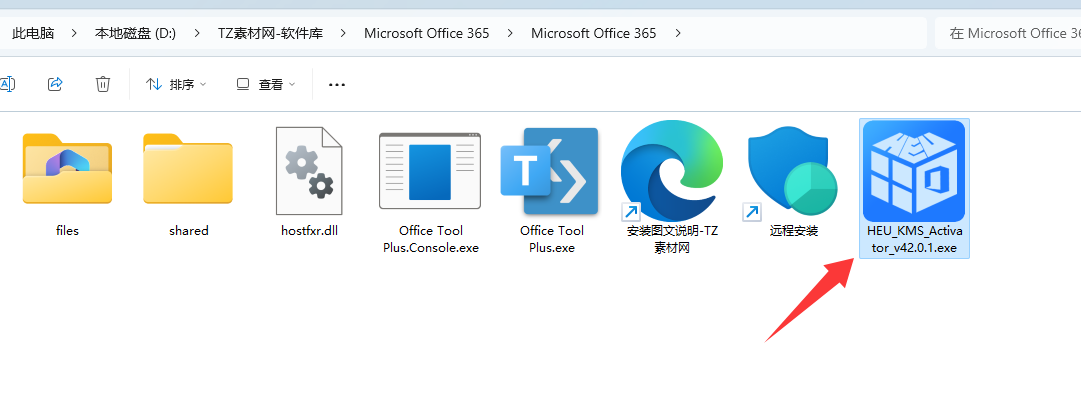This screenshot has width=1081, height=403.
Task: Click the Office Tool Plus.exe name label
Action: click(x=552, y=239)
